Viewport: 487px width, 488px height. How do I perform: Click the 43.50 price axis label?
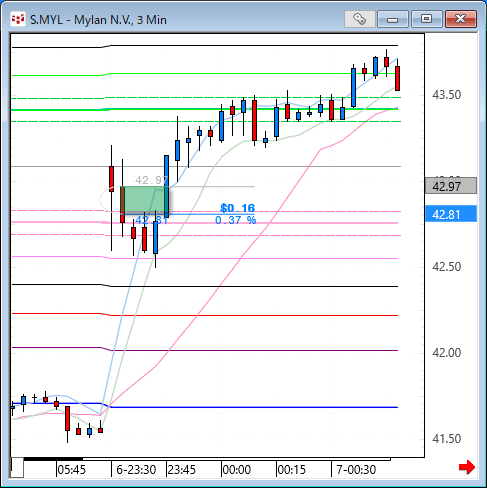click(x=446, y=95)
